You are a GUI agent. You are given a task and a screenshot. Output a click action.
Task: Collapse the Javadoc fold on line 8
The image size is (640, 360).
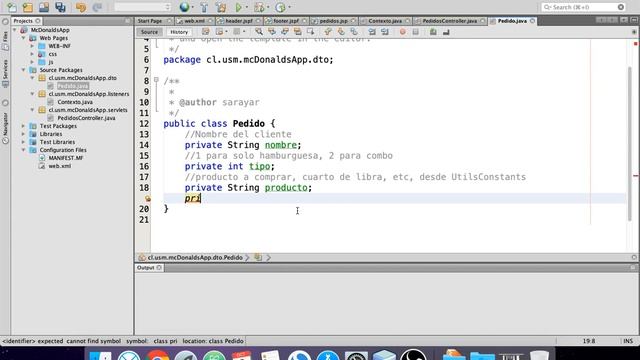[156, 80]
